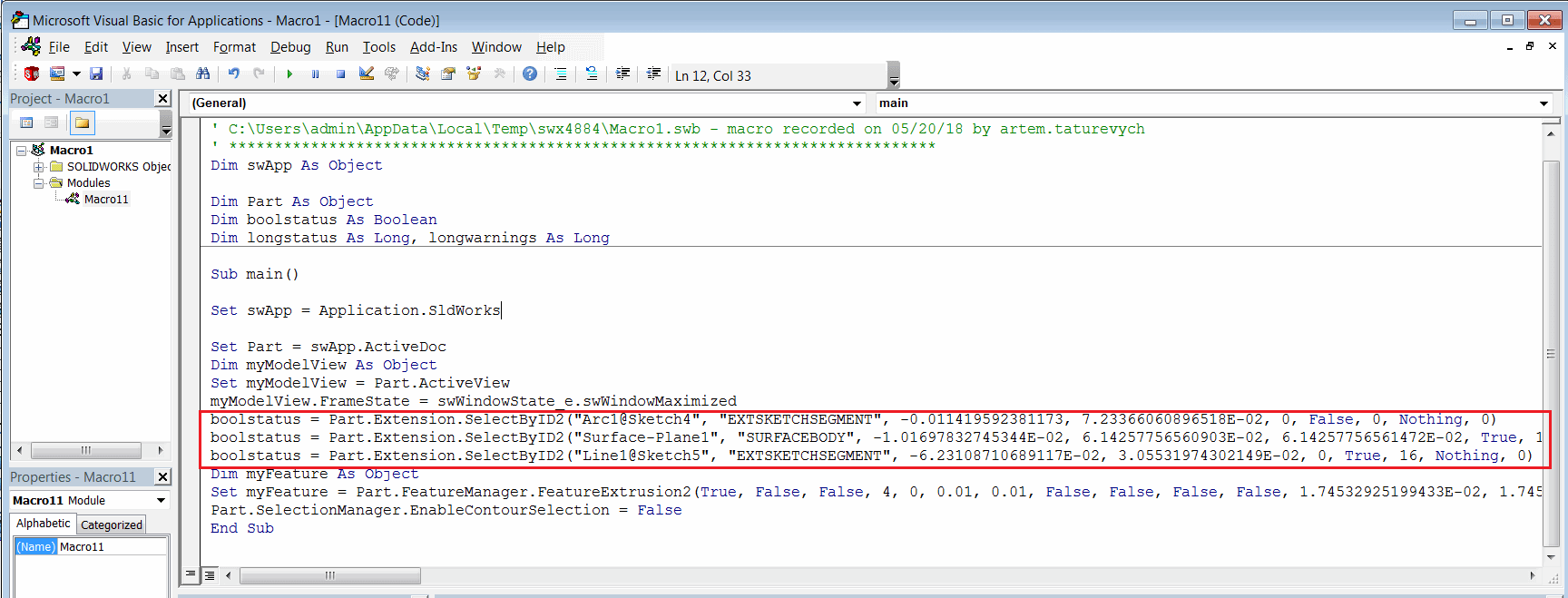Click Procedure View button at bottom left
This screenshot has height=598, width=1568.
(191, 574)
